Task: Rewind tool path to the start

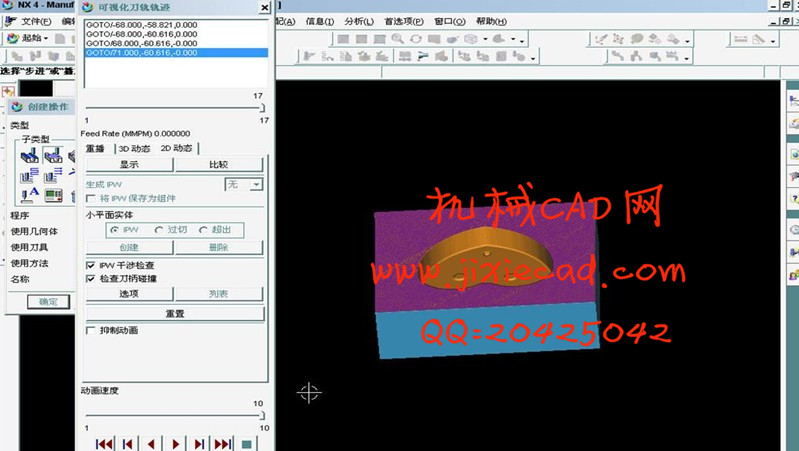Action: click(x=104, y=444)
